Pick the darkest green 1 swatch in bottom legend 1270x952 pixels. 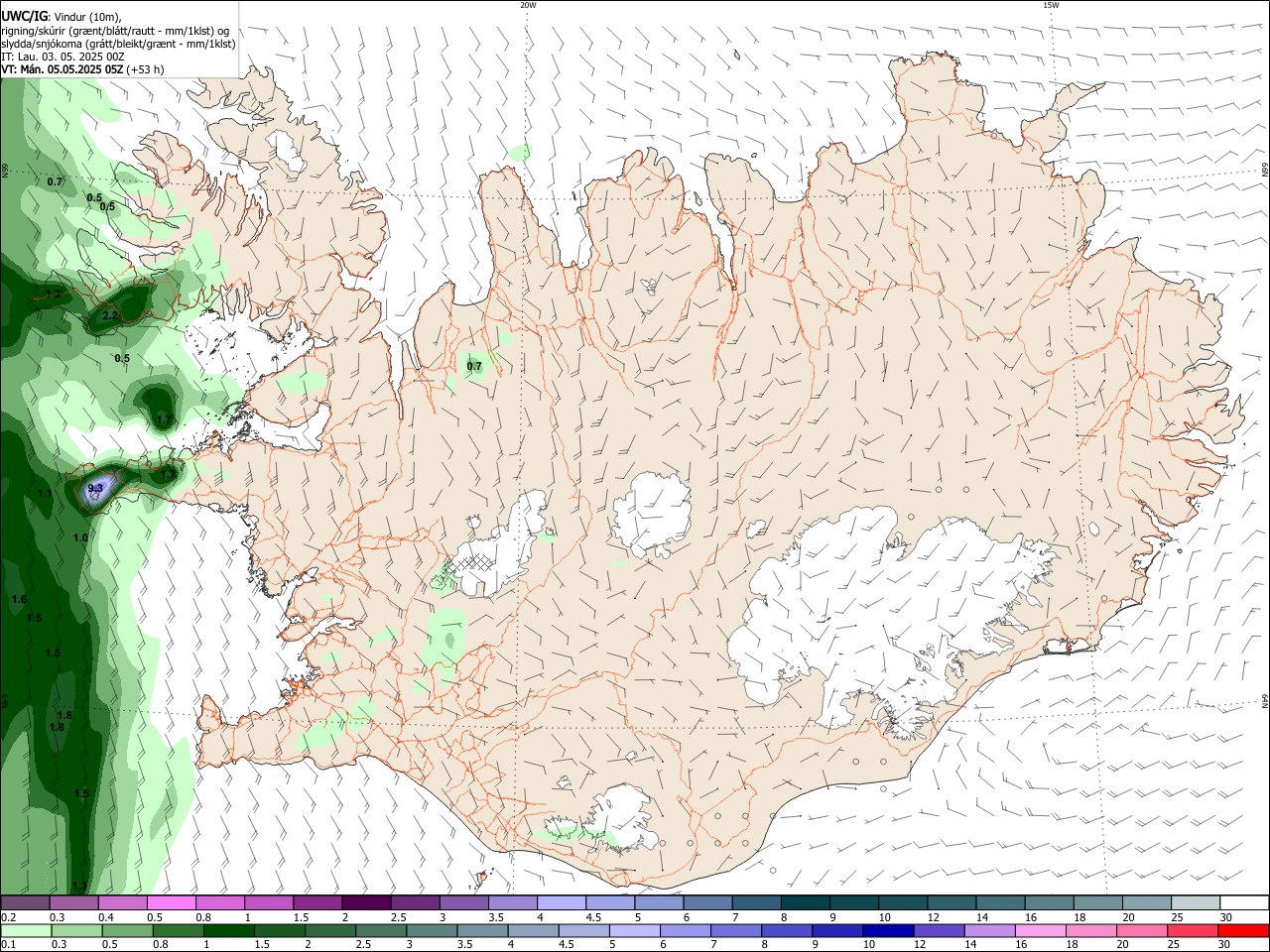pyautogui.click(x=228, y=931)
